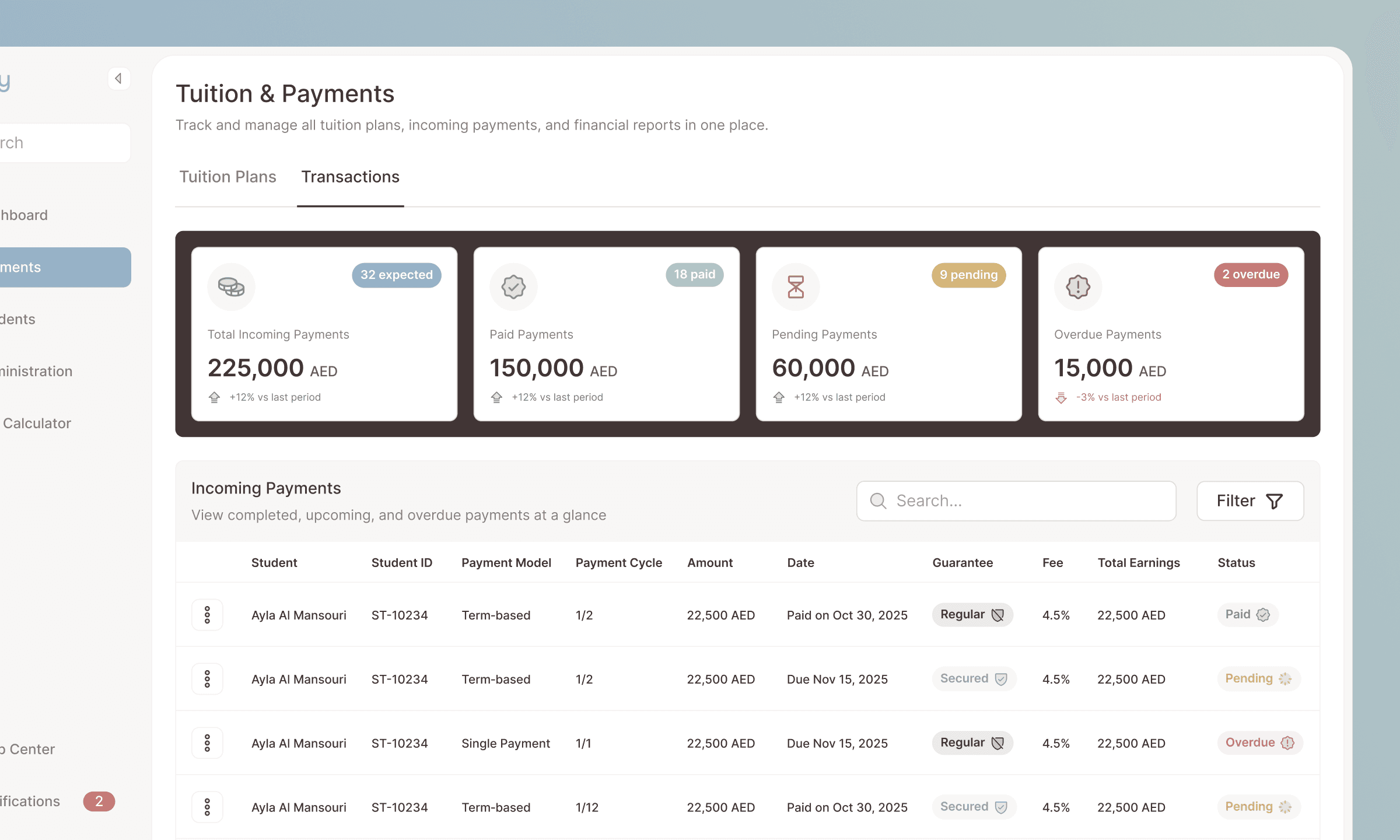Screen dimensions: 1400x840
Task: Open row actions menu for 1/12 cycle row
Action: tap(207, 807)
